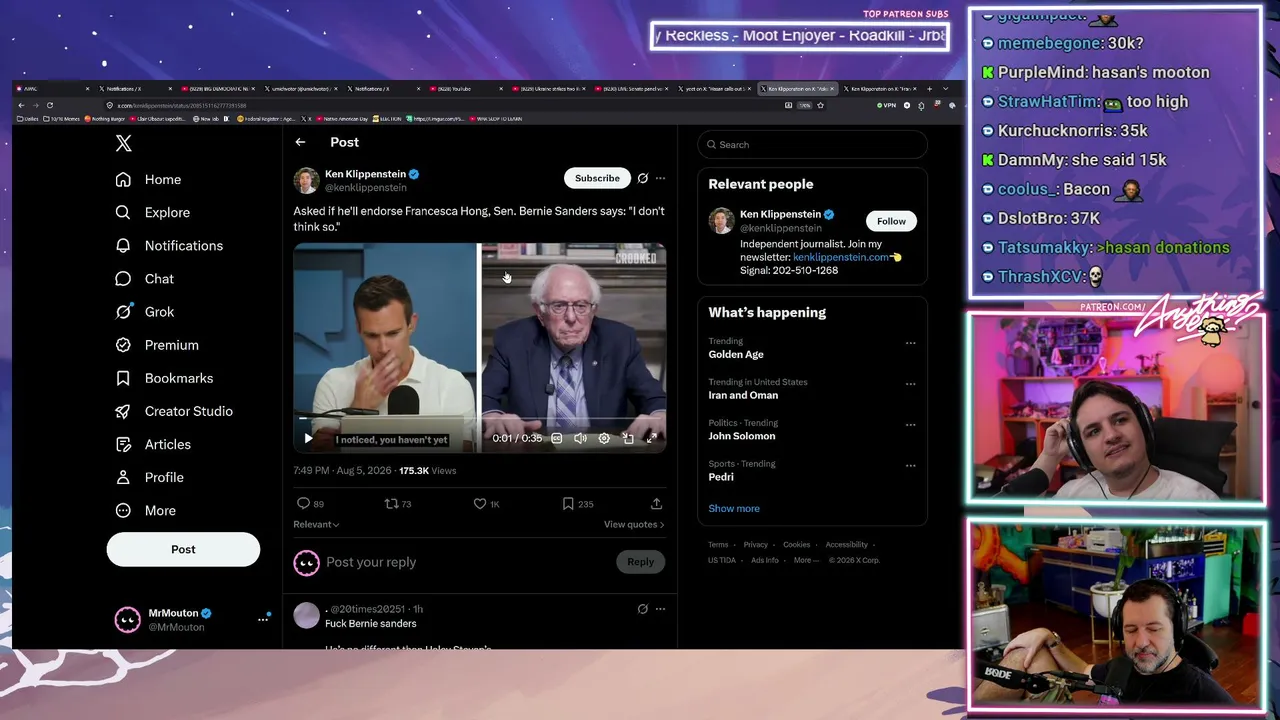Toggle fullscreen on the video
The width and height of the screenshot is (1280, 720).
coord(651,438)
